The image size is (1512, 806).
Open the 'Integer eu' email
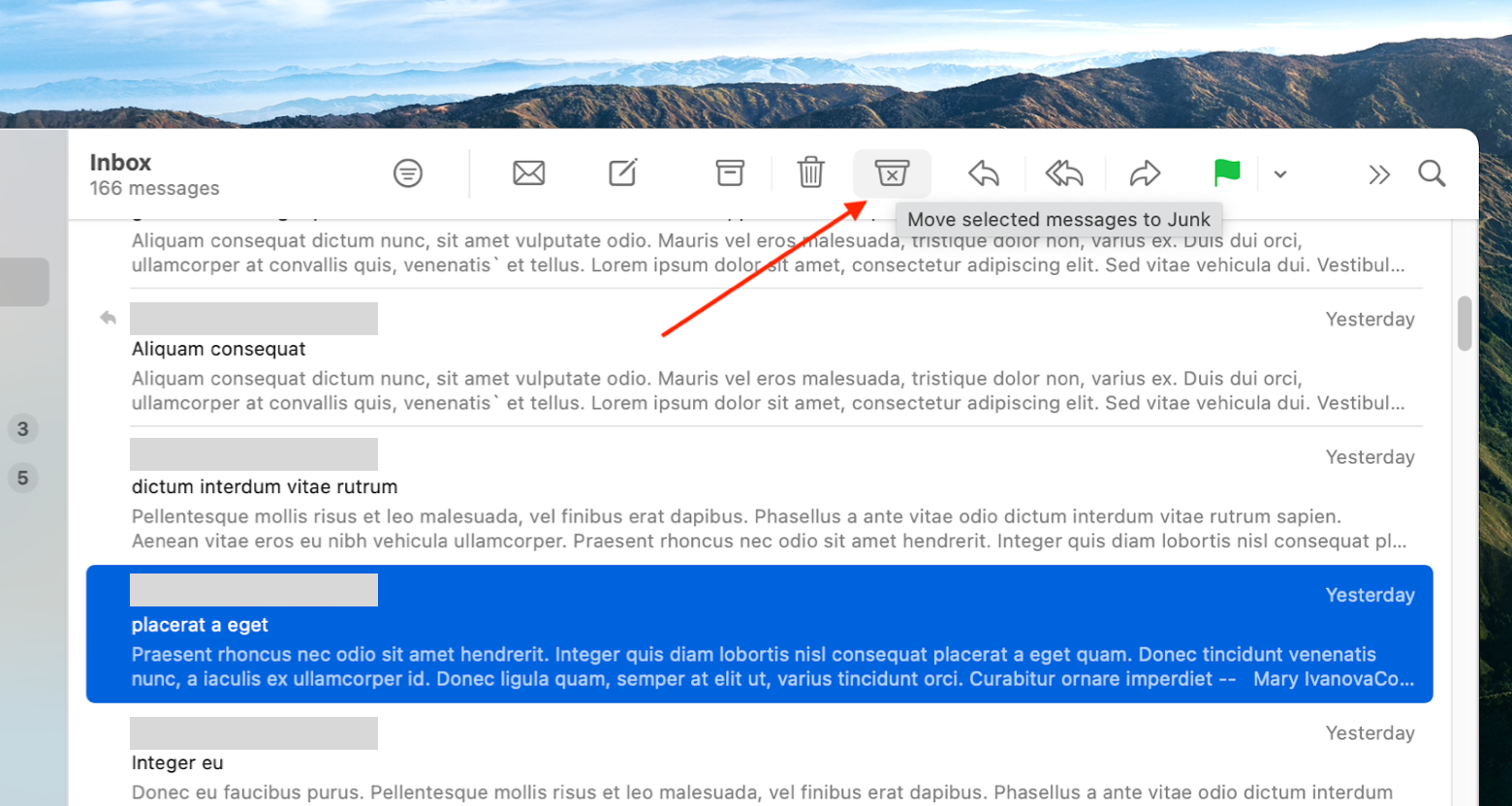(x=678, y=765)
